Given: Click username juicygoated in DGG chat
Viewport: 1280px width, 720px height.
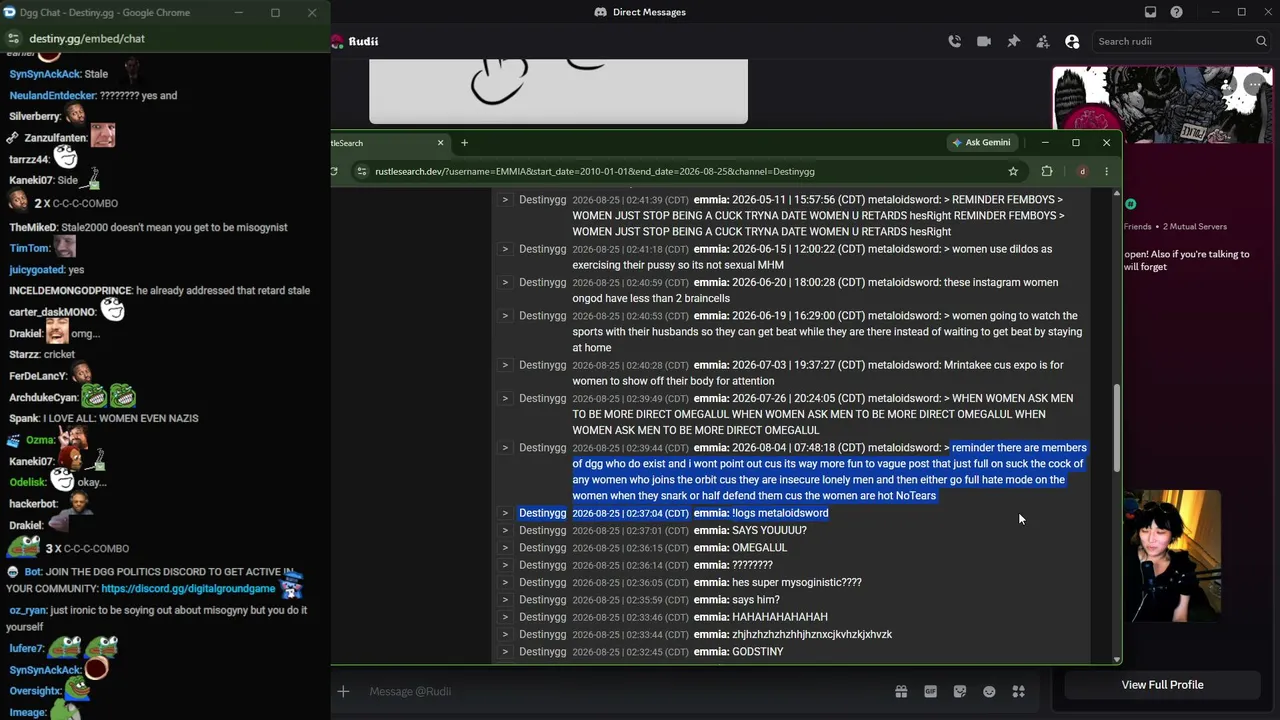Looking at the screenshot, I should [36, 269].
